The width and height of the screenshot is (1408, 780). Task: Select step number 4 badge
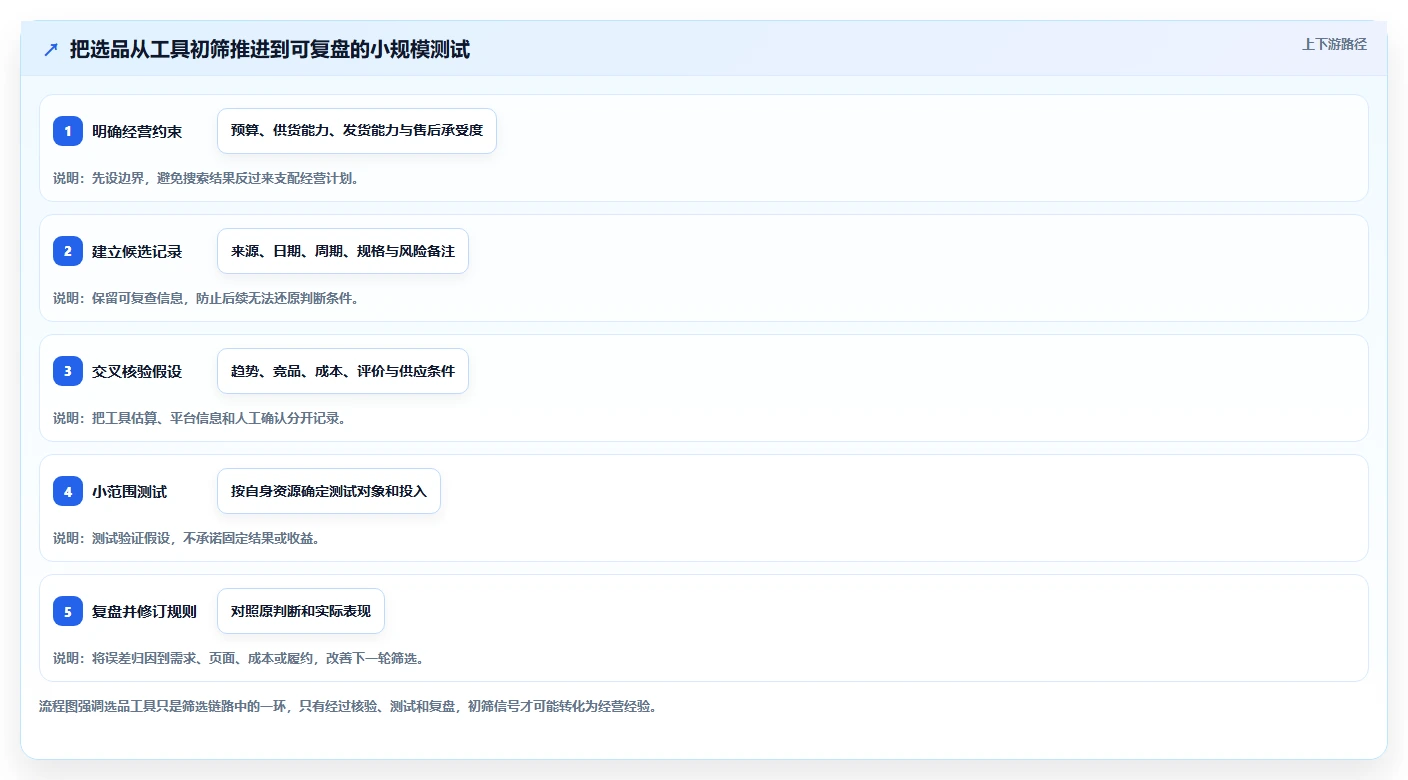[68, 491]
